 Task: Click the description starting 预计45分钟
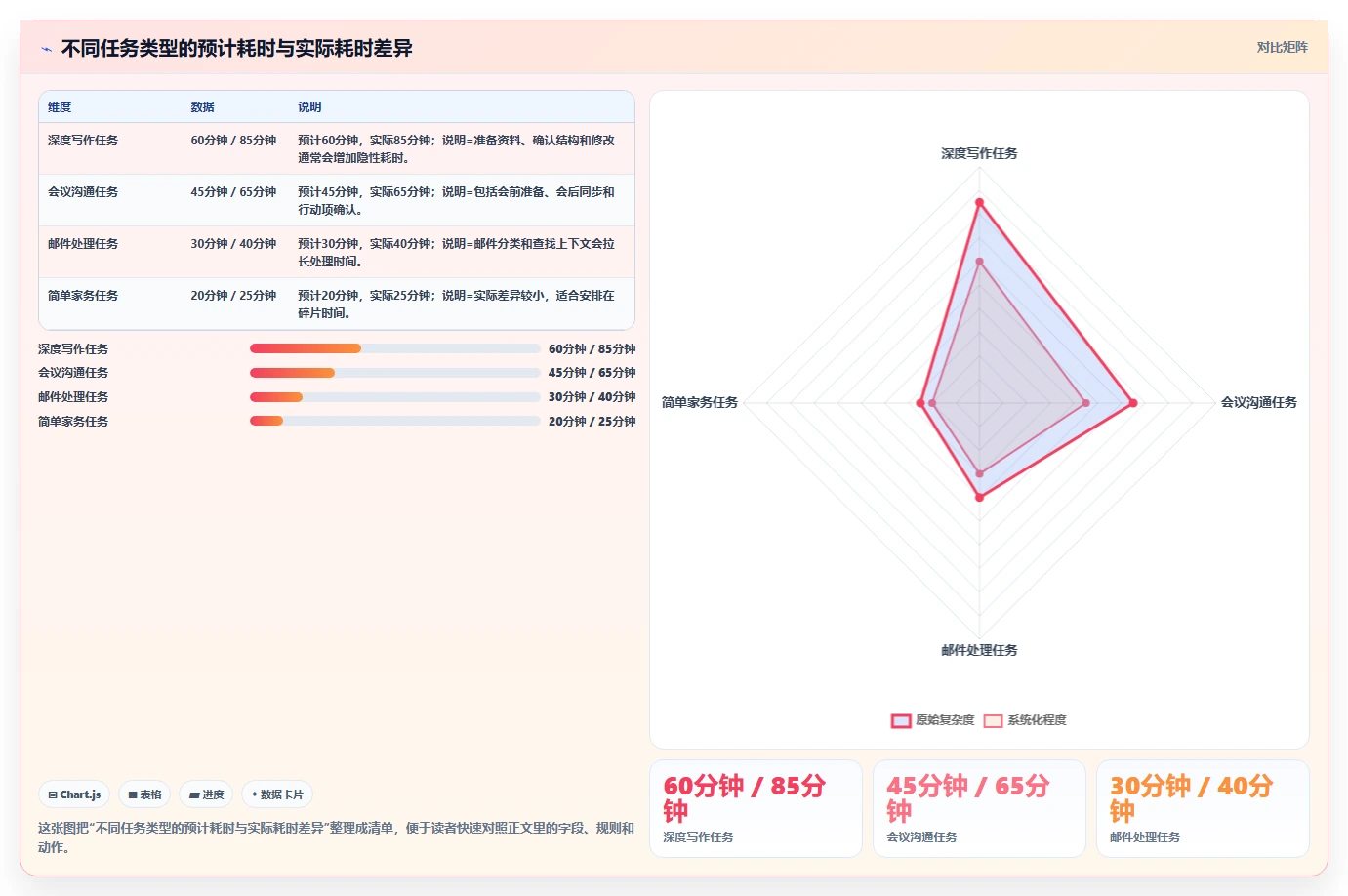click(457, 201)
